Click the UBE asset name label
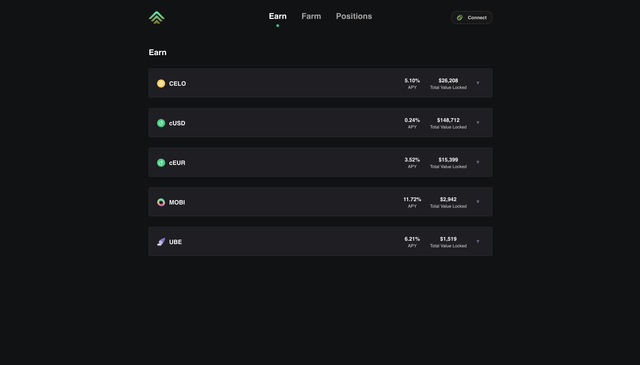640x365 pixels. pos(176,242)
